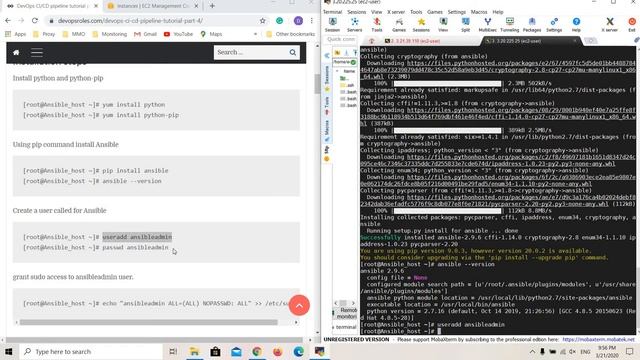Click the code block horizontal scrollbar
This screenshot has width=640, height=360.
click(x=148, y=322)
